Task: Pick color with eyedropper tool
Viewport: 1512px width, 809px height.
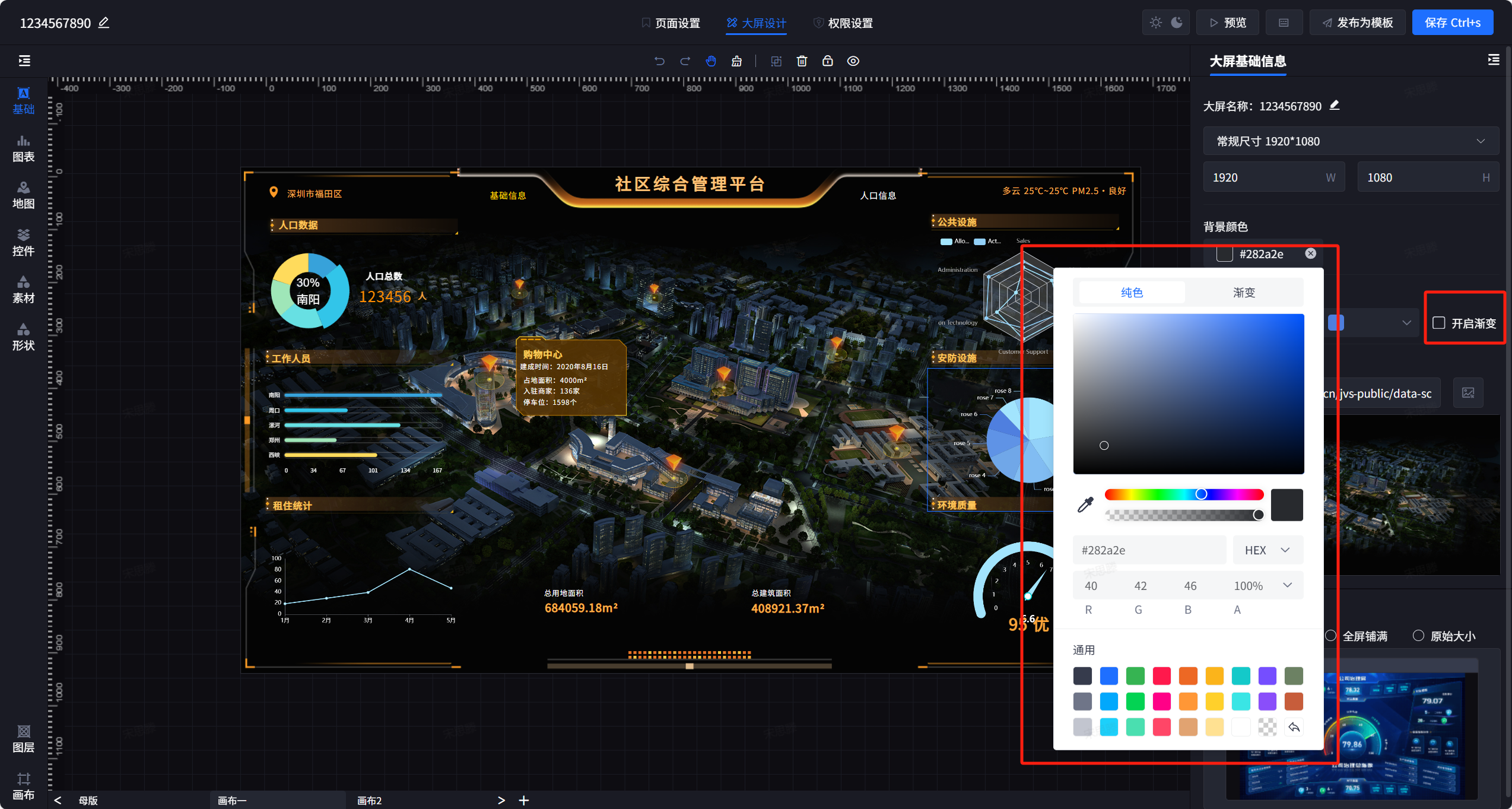Action: pos(1085,505)
